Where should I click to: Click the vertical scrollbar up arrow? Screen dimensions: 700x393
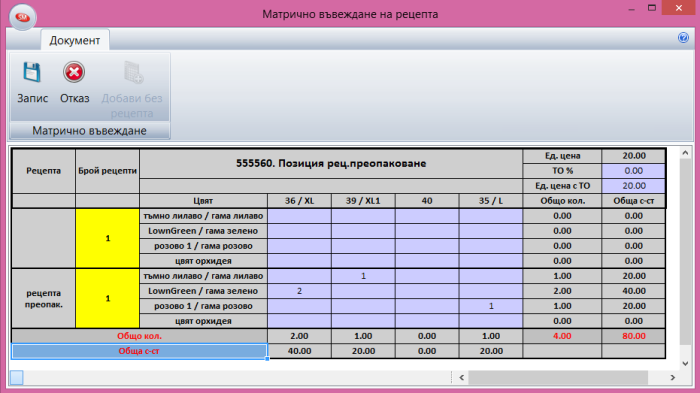click(685, 153)
